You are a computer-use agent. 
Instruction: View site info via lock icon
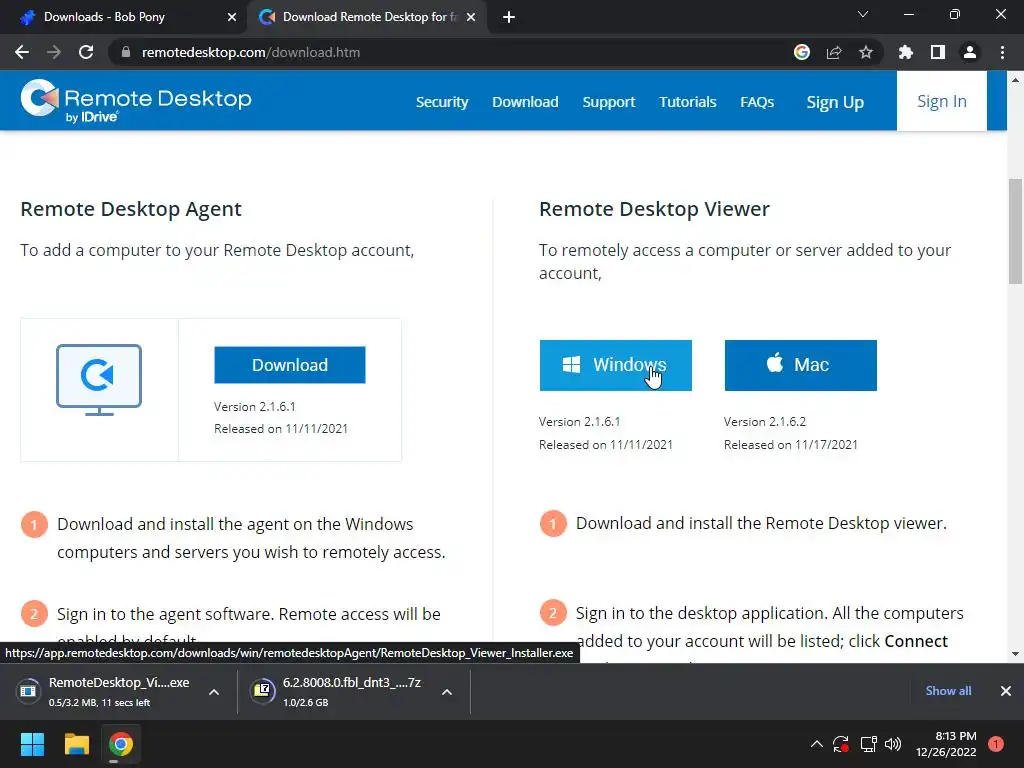click(x=126, y=52)
